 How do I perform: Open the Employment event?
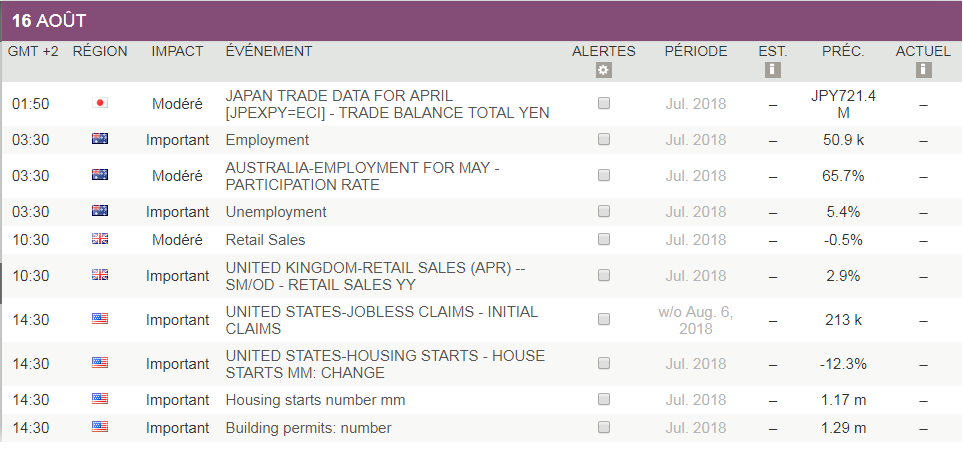(x=267, y=140)
